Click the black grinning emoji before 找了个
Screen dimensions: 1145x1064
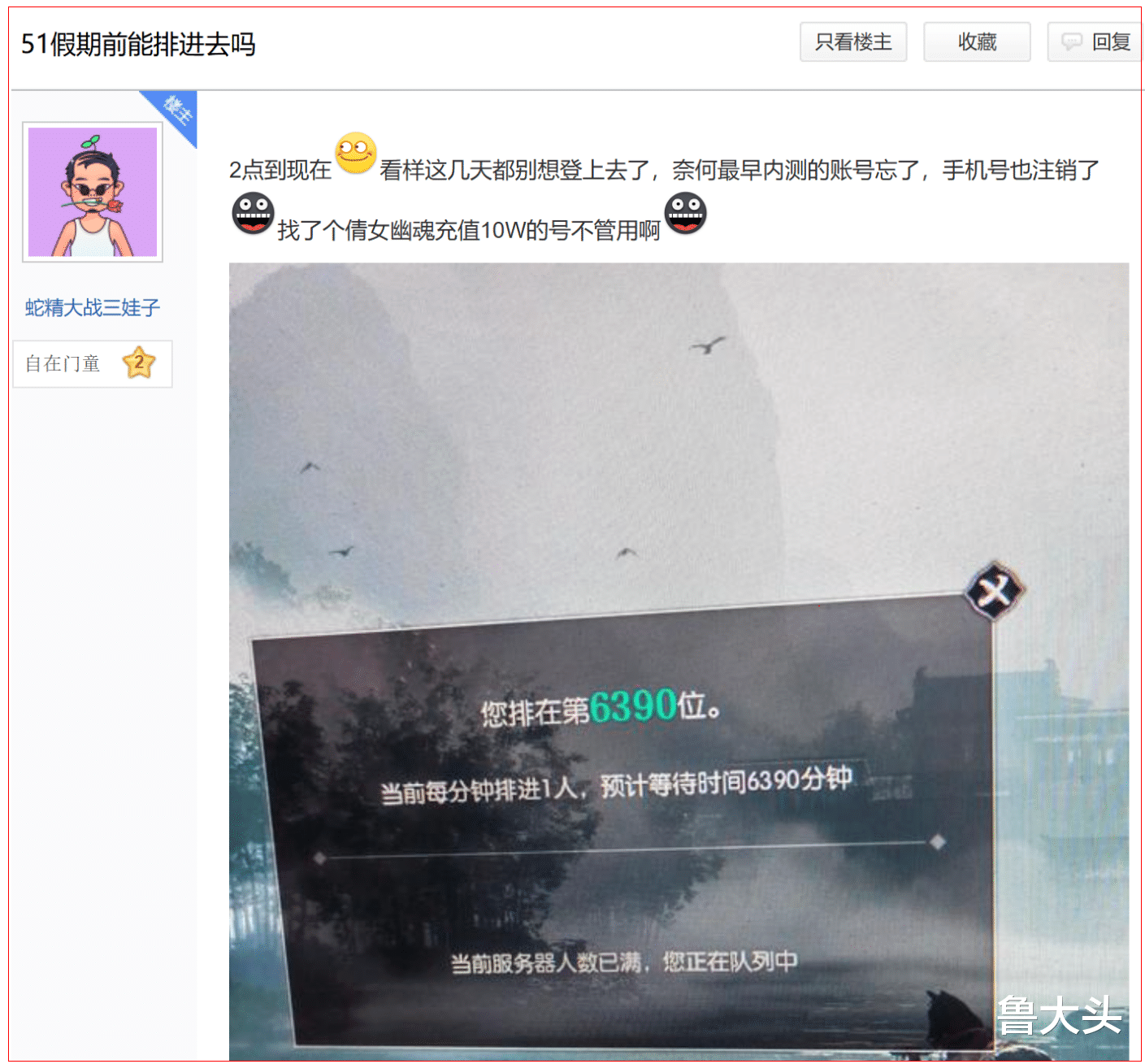tap(253, 213)
